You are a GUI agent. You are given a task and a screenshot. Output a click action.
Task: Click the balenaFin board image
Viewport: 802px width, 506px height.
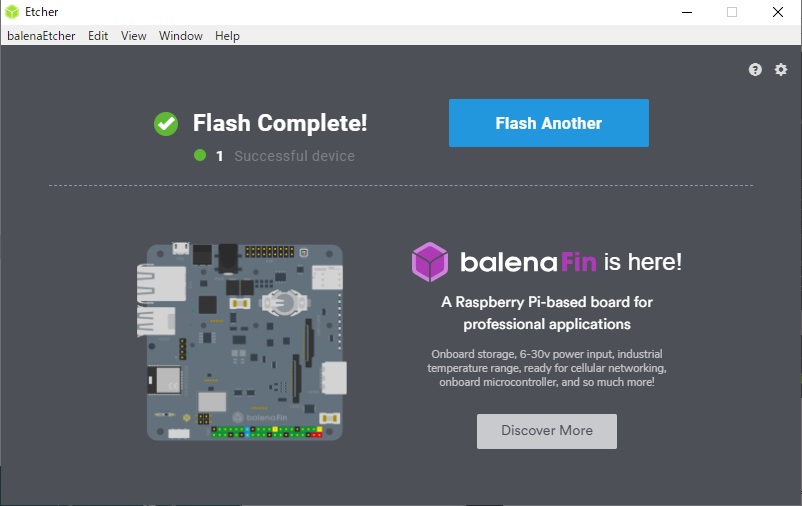(x=242, y=341)
